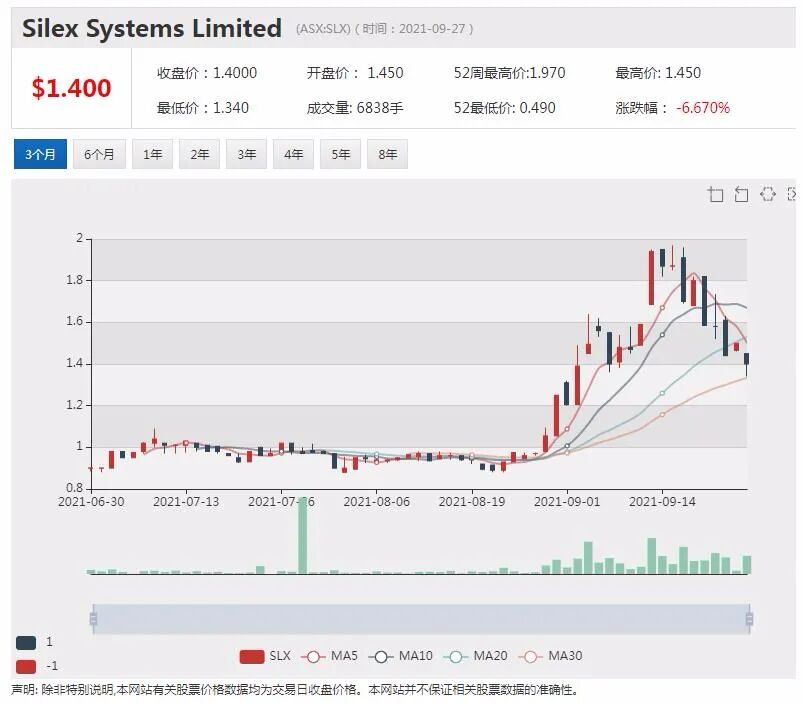Show the 5年 price history
Screen dimensions: 803x705
[340, 154]
